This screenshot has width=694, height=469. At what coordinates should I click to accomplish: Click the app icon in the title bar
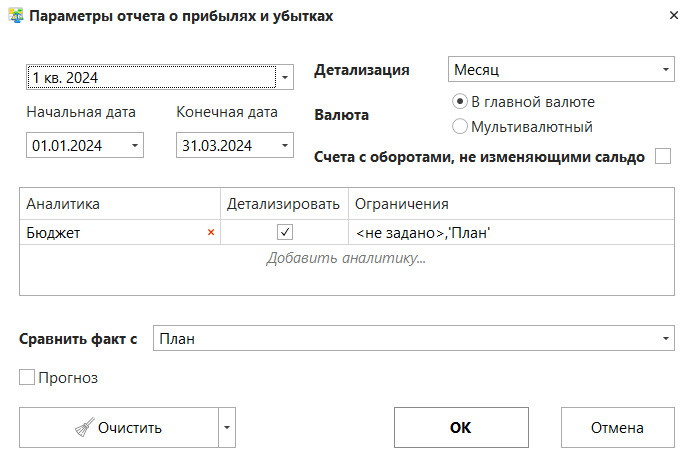click(x=15, y=16)
